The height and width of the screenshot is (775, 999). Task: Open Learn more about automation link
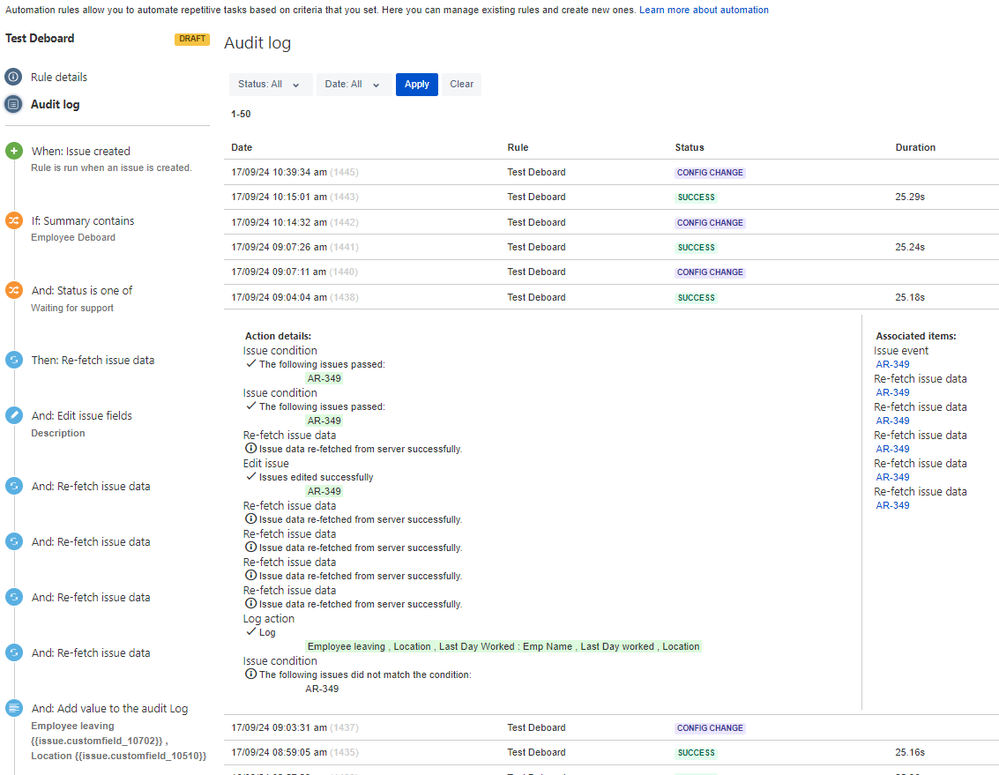(x=704, y=10)
